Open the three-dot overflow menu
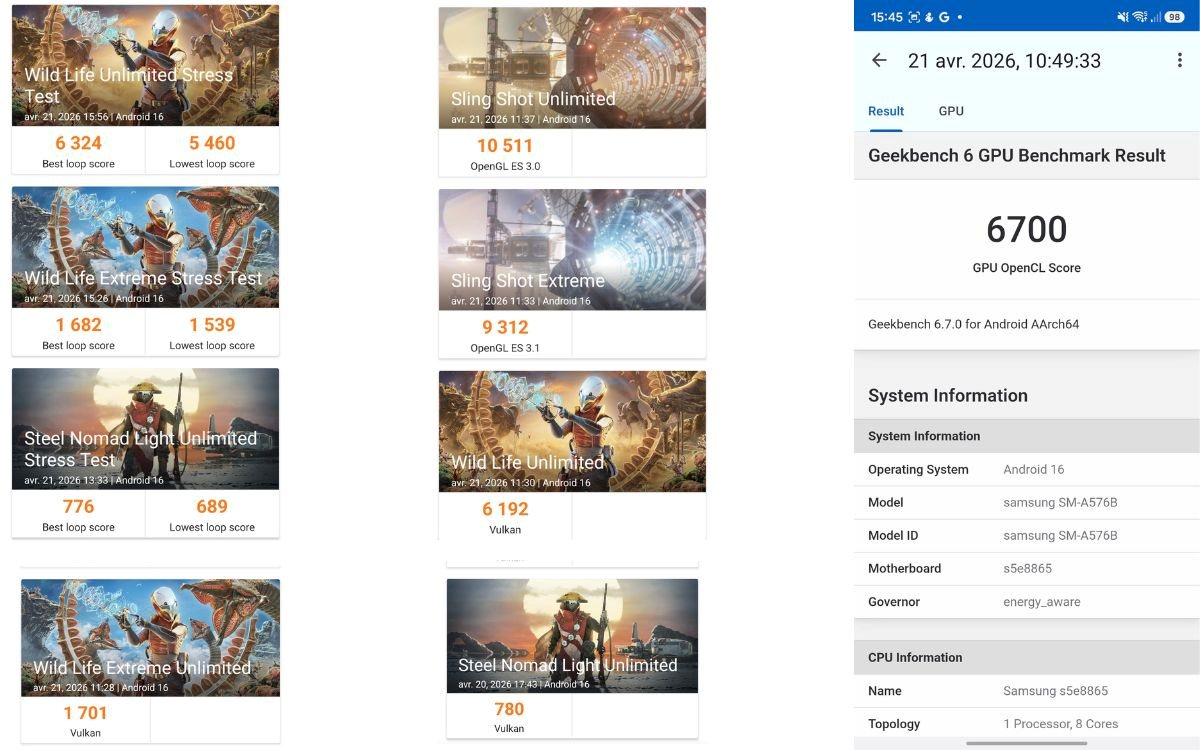The image size is (1200, 750). pos(1180,61)
